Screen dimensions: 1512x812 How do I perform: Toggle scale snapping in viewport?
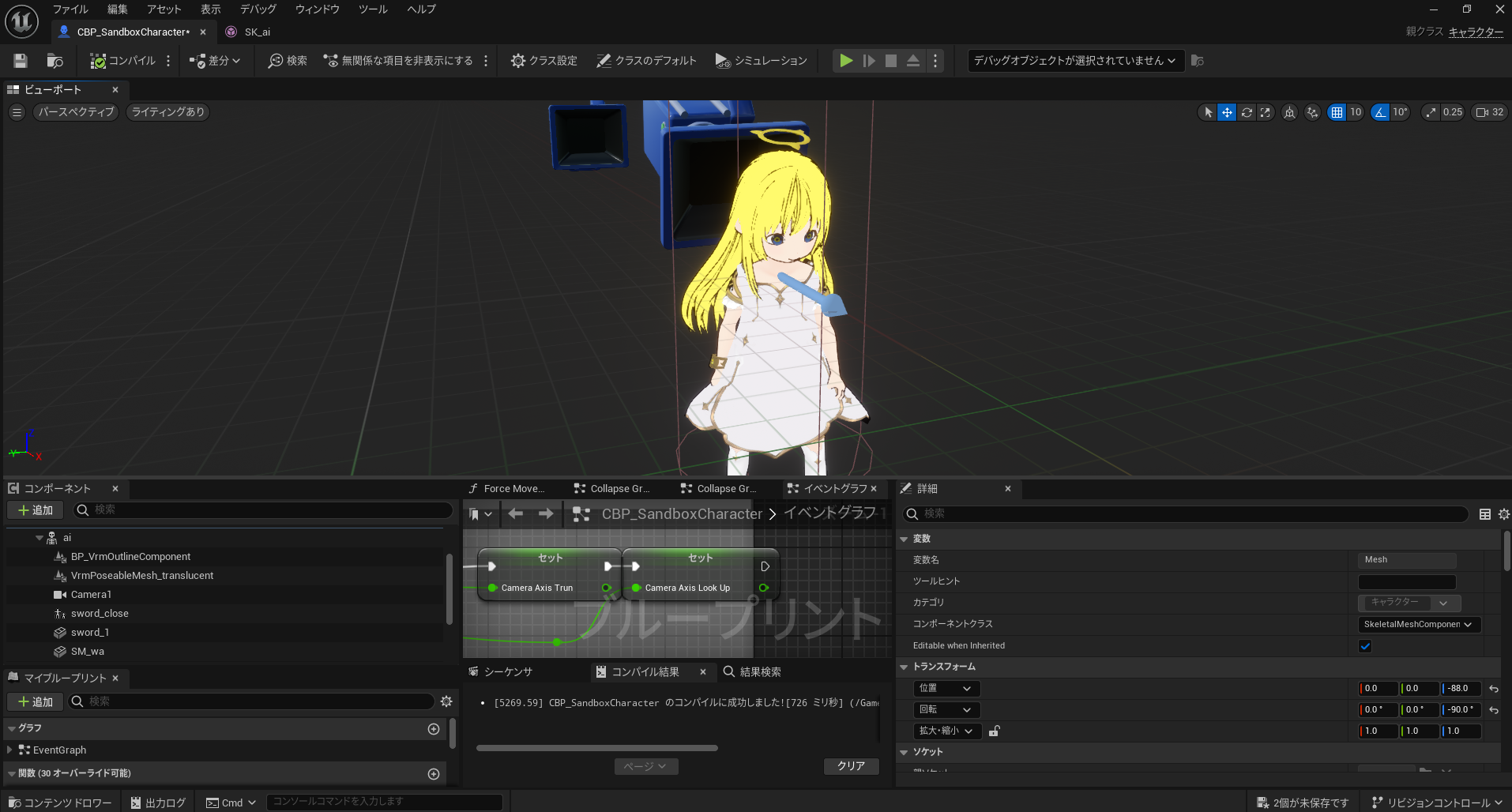pos(1431,112)
